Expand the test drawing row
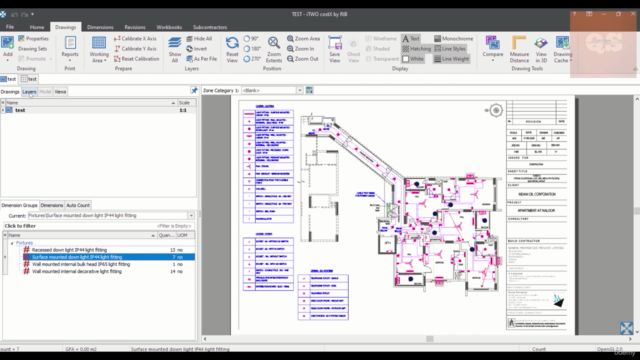This screenshot has height=360, width=640. 3,110
